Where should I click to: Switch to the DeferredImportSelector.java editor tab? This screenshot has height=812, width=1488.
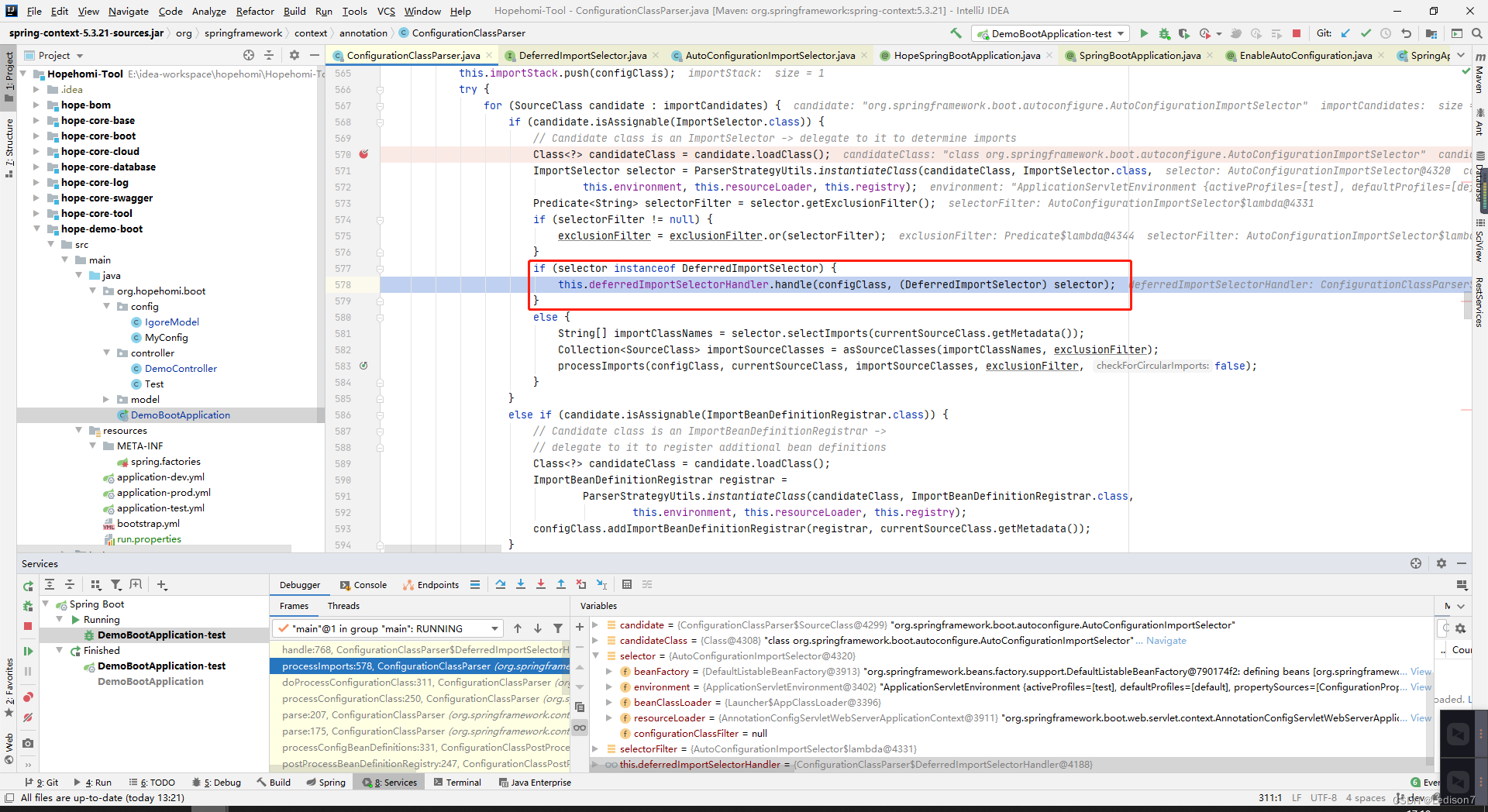click(581, 55)
